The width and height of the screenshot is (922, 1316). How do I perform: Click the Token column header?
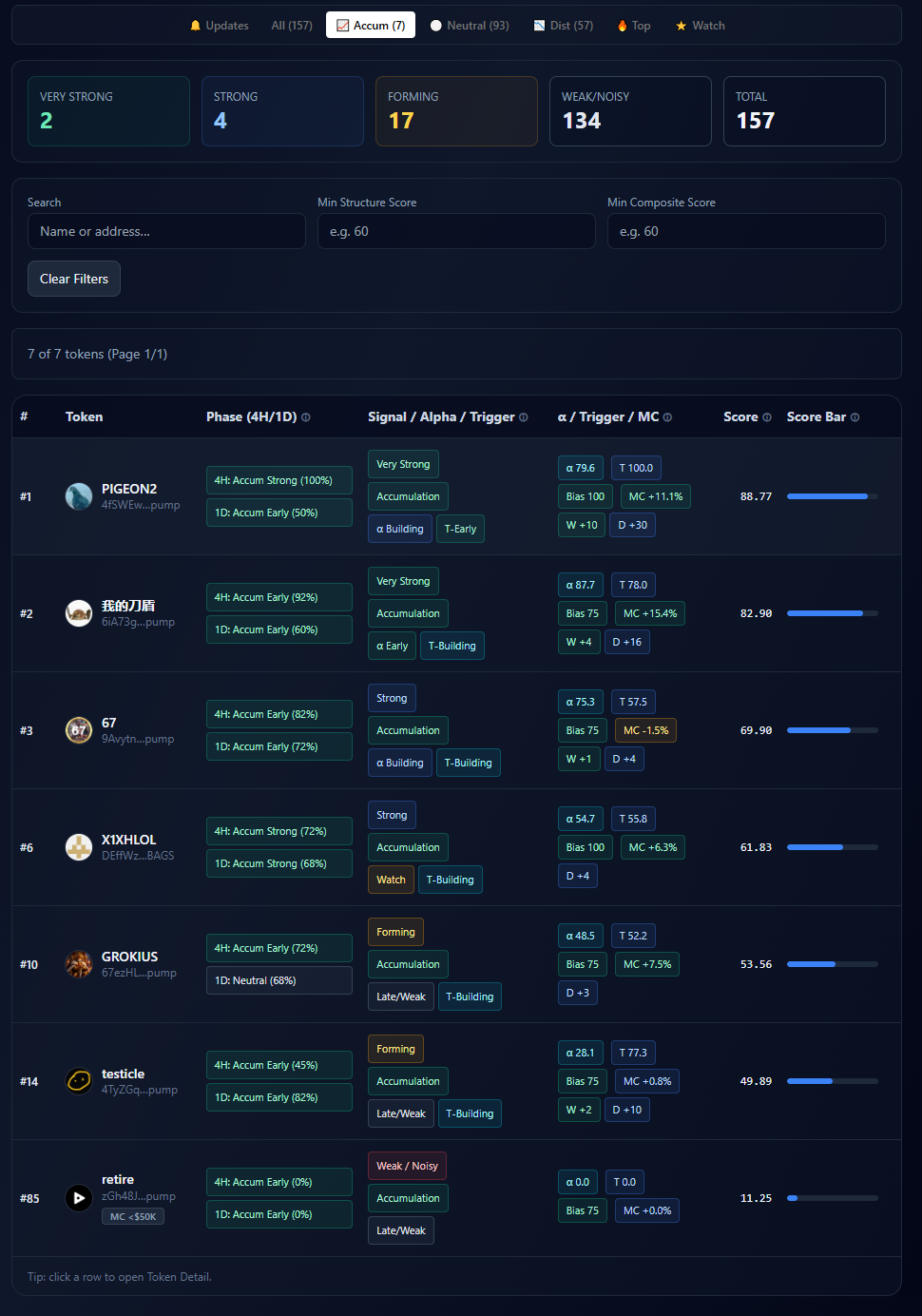pyautogui.click(x=84, y=416)
